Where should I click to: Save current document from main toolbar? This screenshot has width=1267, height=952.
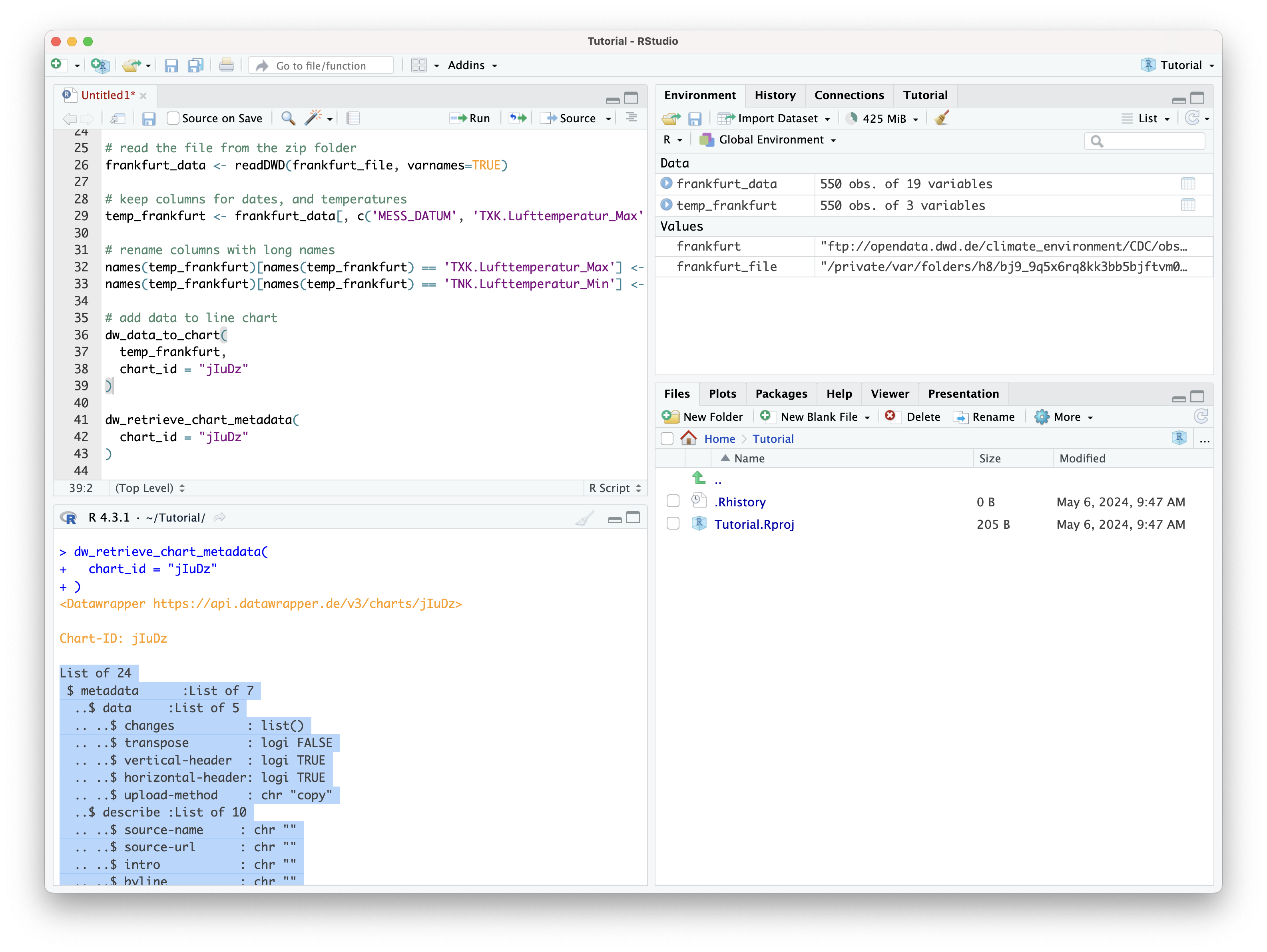pyautogui.click(x=171, y=66)
